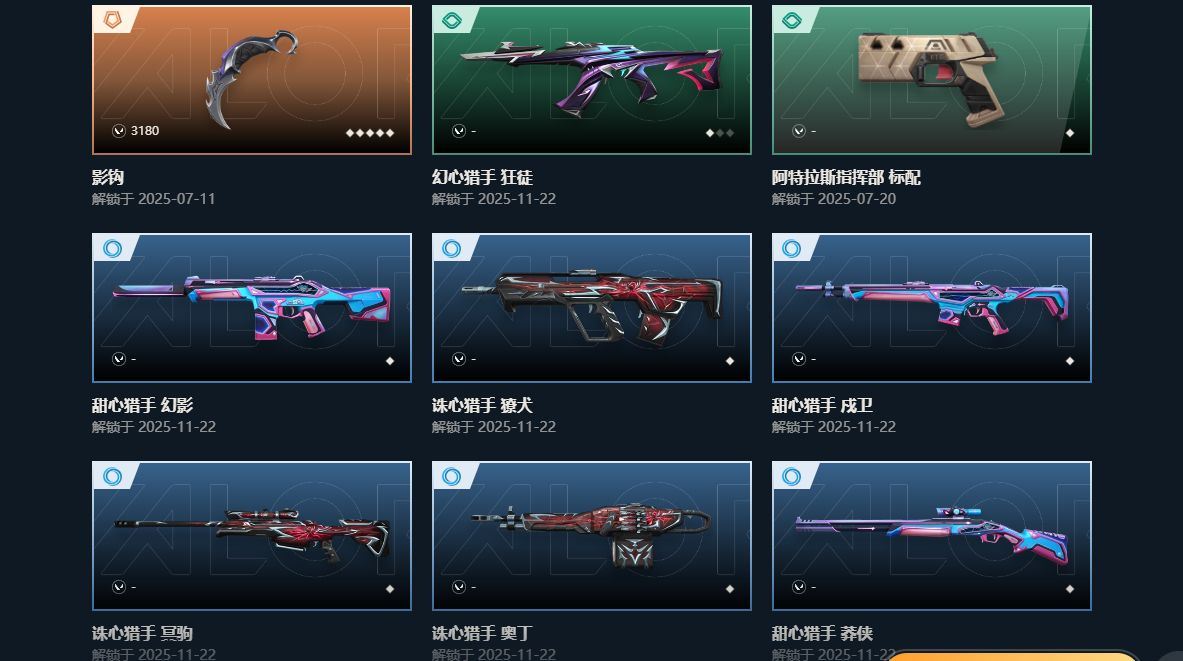The width and height of the screenshot is (1183, 661).
Task: Open the 诛心猎手 奥丁 machine gun image
Action: (x=591, y=536)
